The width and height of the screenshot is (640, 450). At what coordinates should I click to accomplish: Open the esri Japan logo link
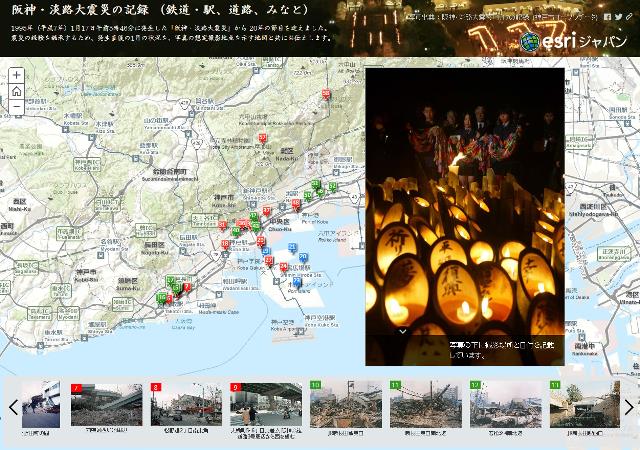(x=573, y=41)
